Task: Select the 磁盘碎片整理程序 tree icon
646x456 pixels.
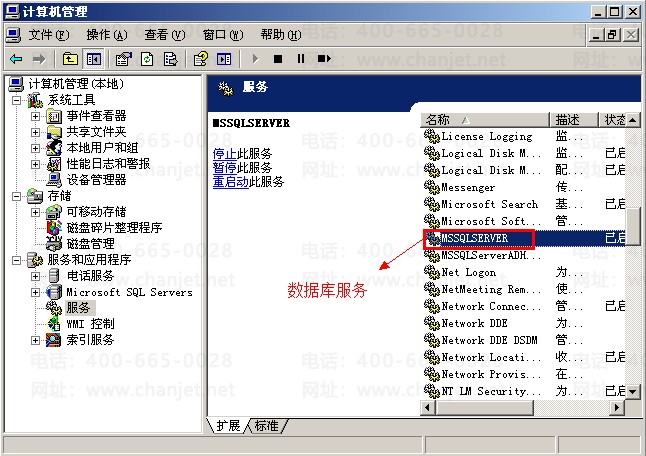Action: pos(54,228)
